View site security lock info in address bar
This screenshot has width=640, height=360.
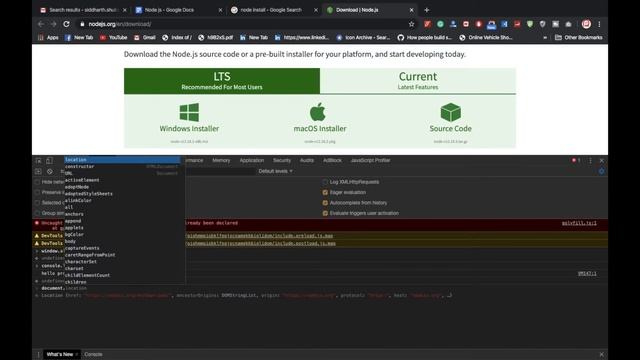(x=82, y=24)
